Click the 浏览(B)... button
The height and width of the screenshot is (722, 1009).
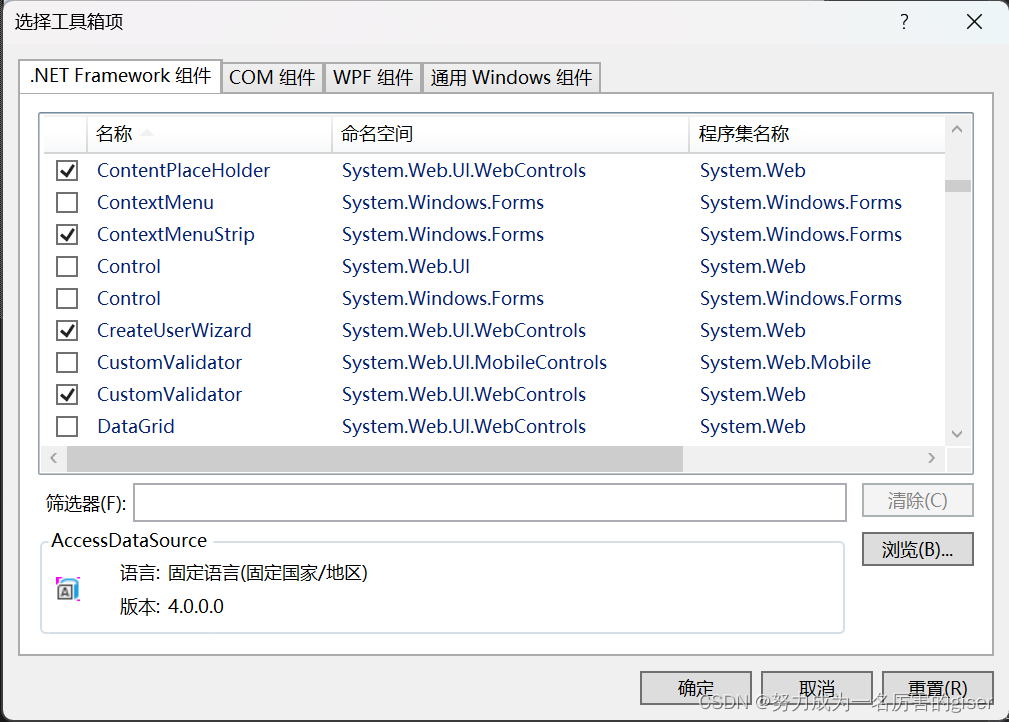tap(918, 549)
